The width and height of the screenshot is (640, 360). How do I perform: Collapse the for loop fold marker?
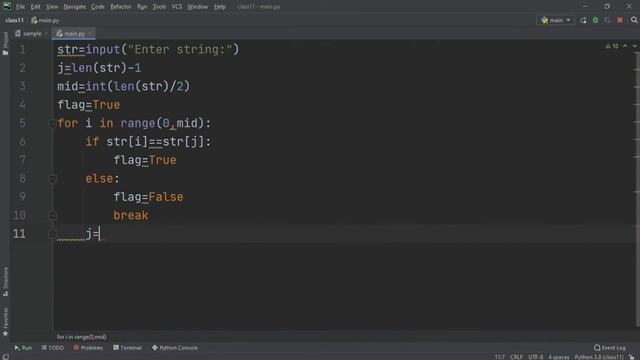click(52, 123)
